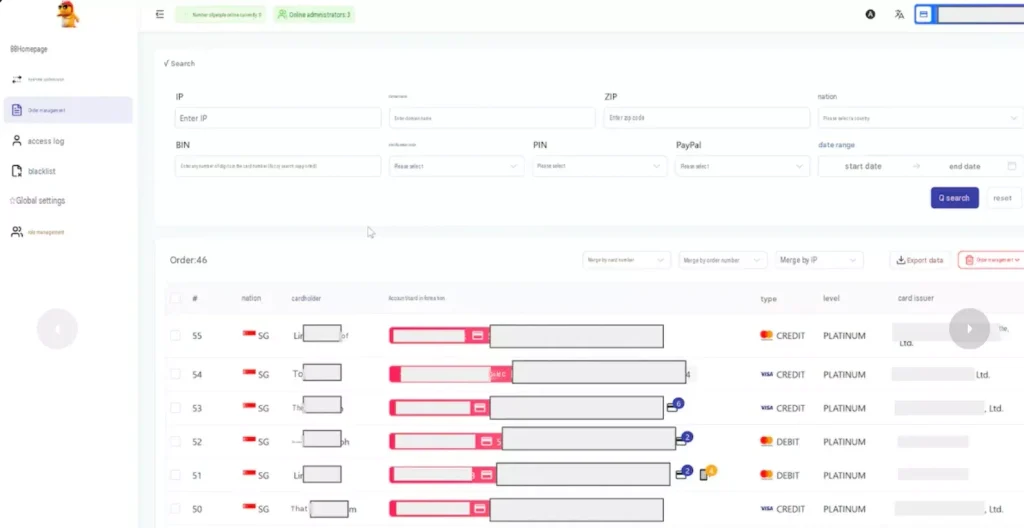Image resolution: width=1024 pixels, height=528 pixels.
Task: Click the Enter zip code field
Action: tap(707, 118)
